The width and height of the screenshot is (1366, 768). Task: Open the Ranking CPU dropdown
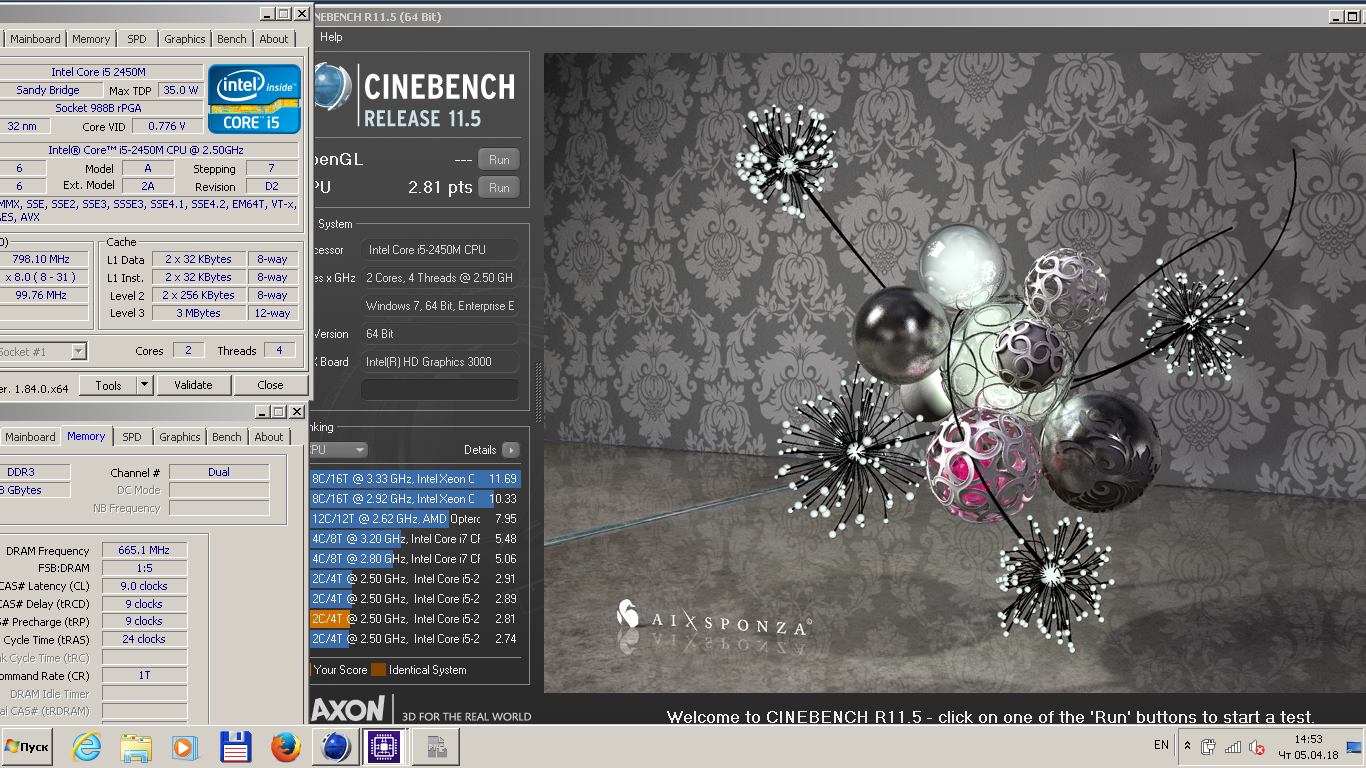pos(338,450)
